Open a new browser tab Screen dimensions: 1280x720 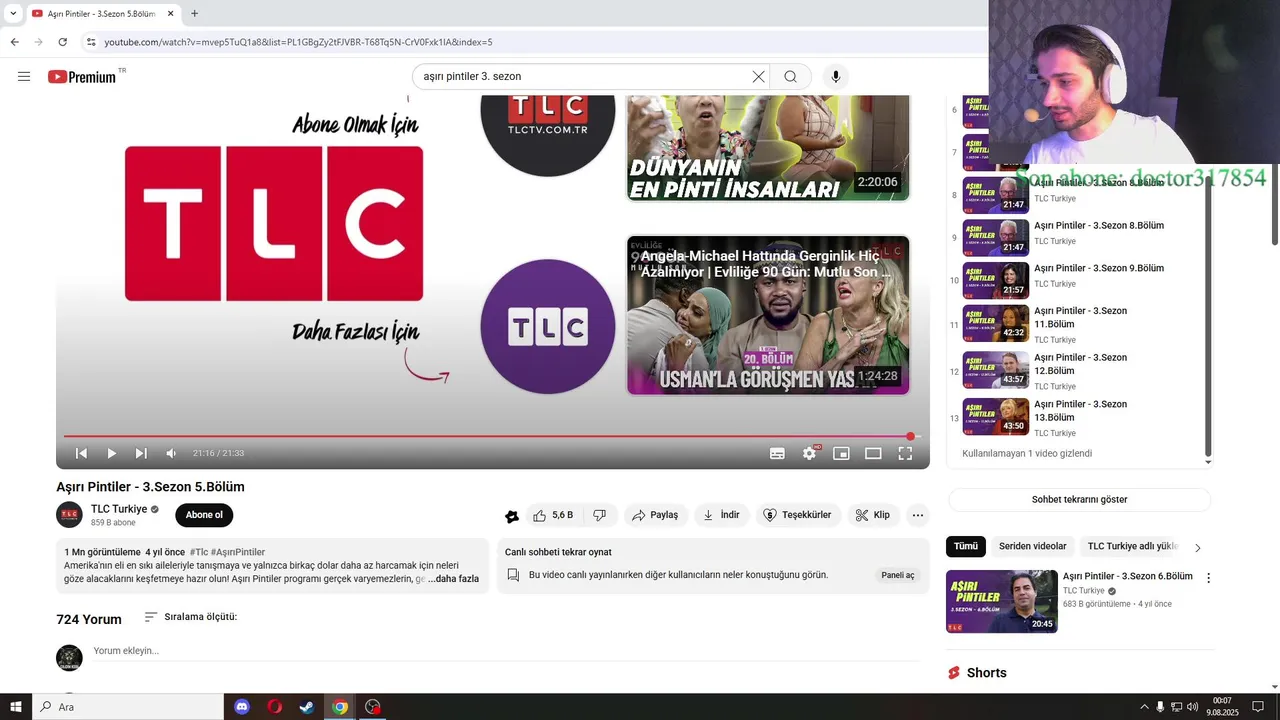coord(194,14)
